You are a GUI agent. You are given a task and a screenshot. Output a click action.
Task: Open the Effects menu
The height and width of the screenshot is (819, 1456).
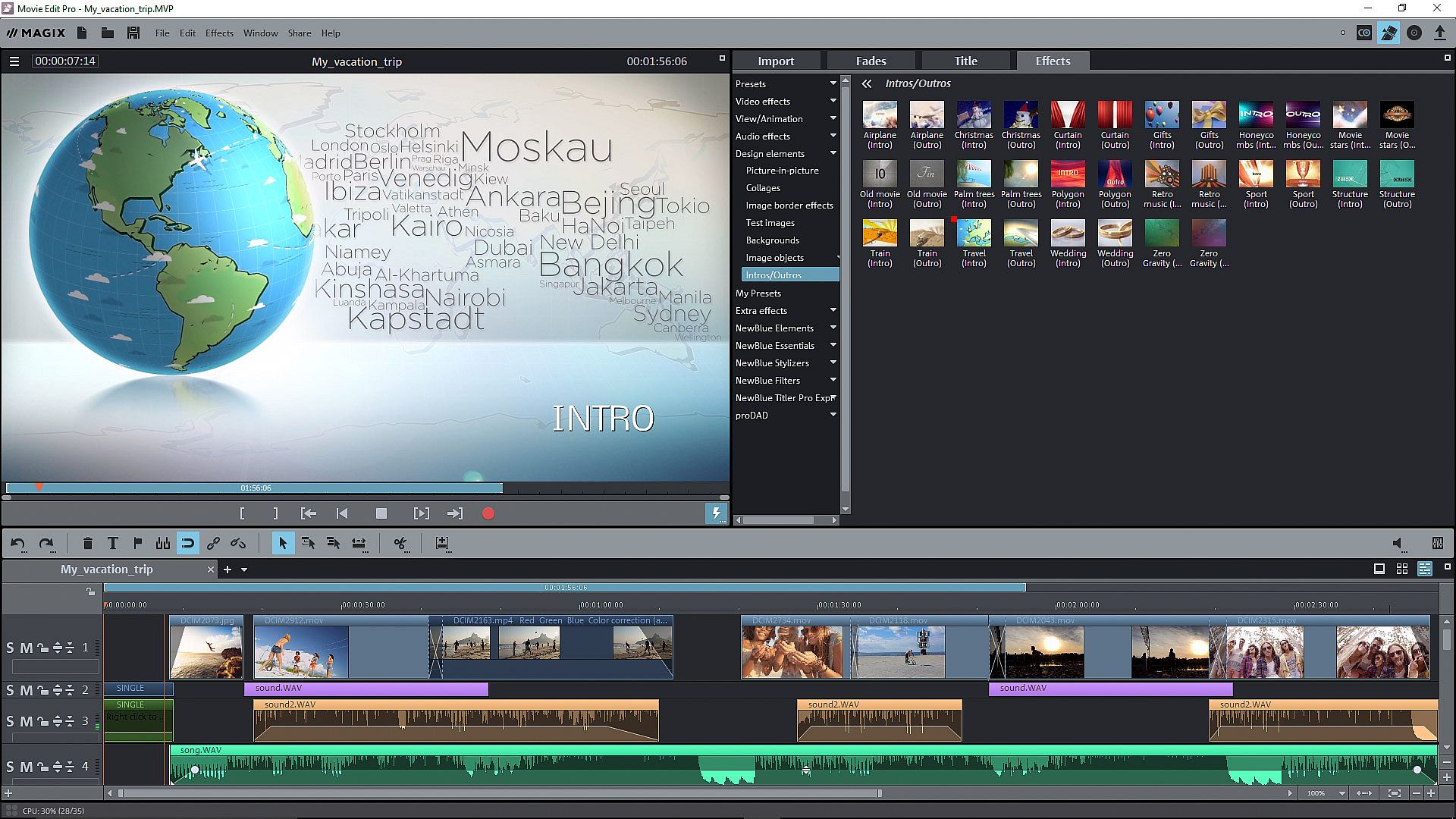(219, 33)
